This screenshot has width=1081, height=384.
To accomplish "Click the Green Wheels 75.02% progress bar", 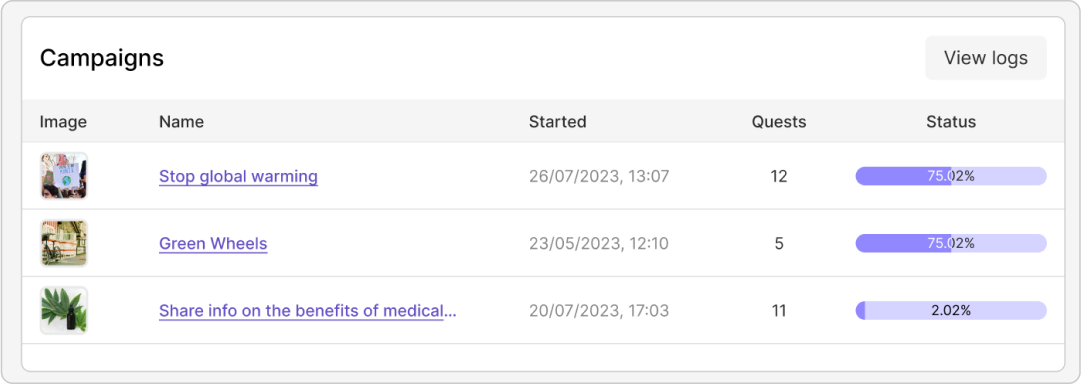I will point(951,243).
